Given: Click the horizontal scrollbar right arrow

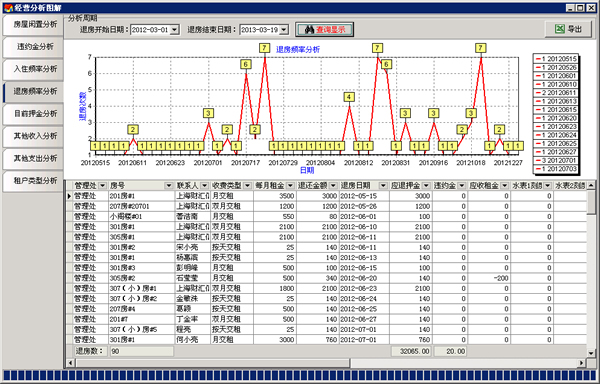Looking at the screenshot, I should pos(582,363).
